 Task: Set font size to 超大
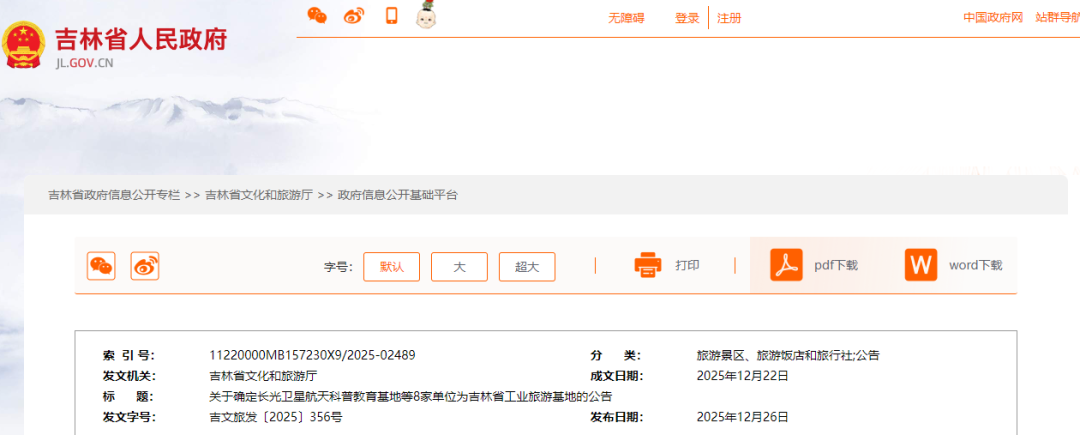pos(527,266)
